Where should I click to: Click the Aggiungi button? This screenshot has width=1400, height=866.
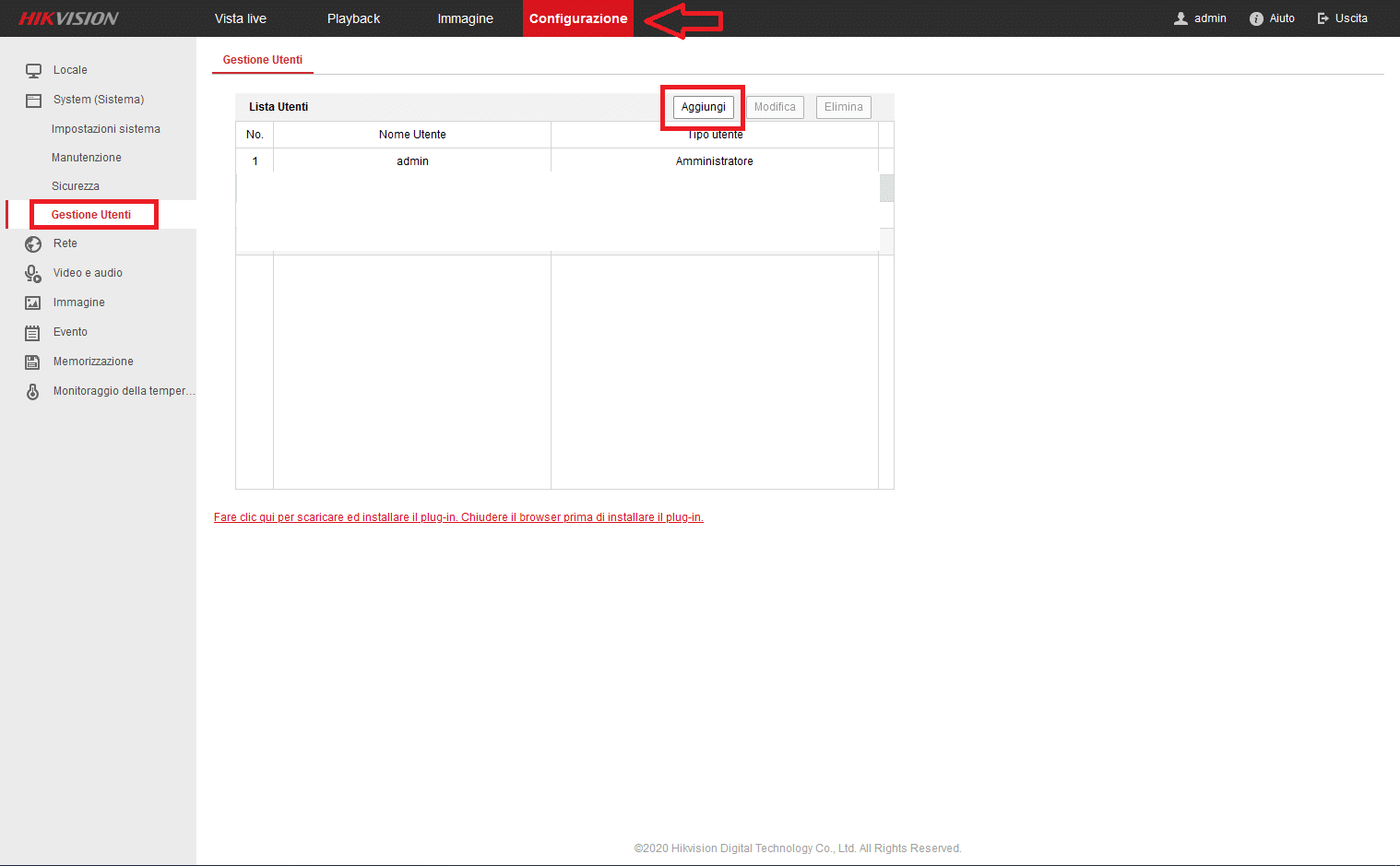pyautogui.click(x=704, y=107)
